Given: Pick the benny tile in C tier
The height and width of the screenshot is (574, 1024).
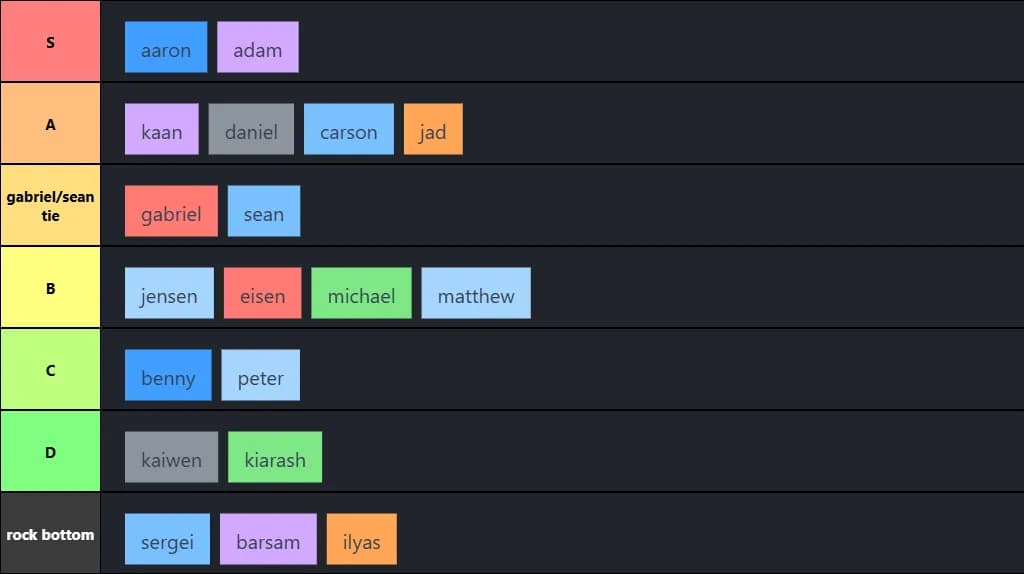Looking at the screenshot, I should [168, 375].
